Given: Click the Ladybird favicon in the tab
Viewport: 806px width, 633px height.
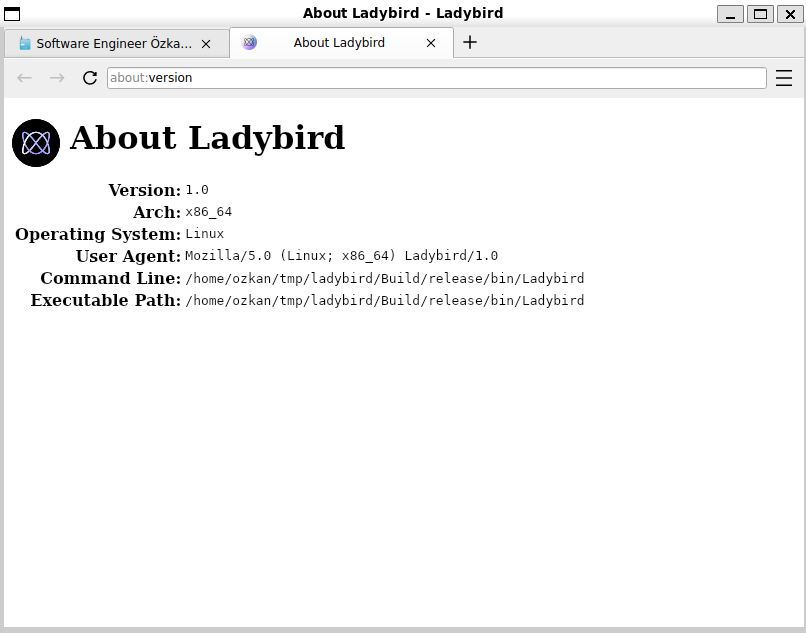Looking at the screenshot, I should 249,42.
